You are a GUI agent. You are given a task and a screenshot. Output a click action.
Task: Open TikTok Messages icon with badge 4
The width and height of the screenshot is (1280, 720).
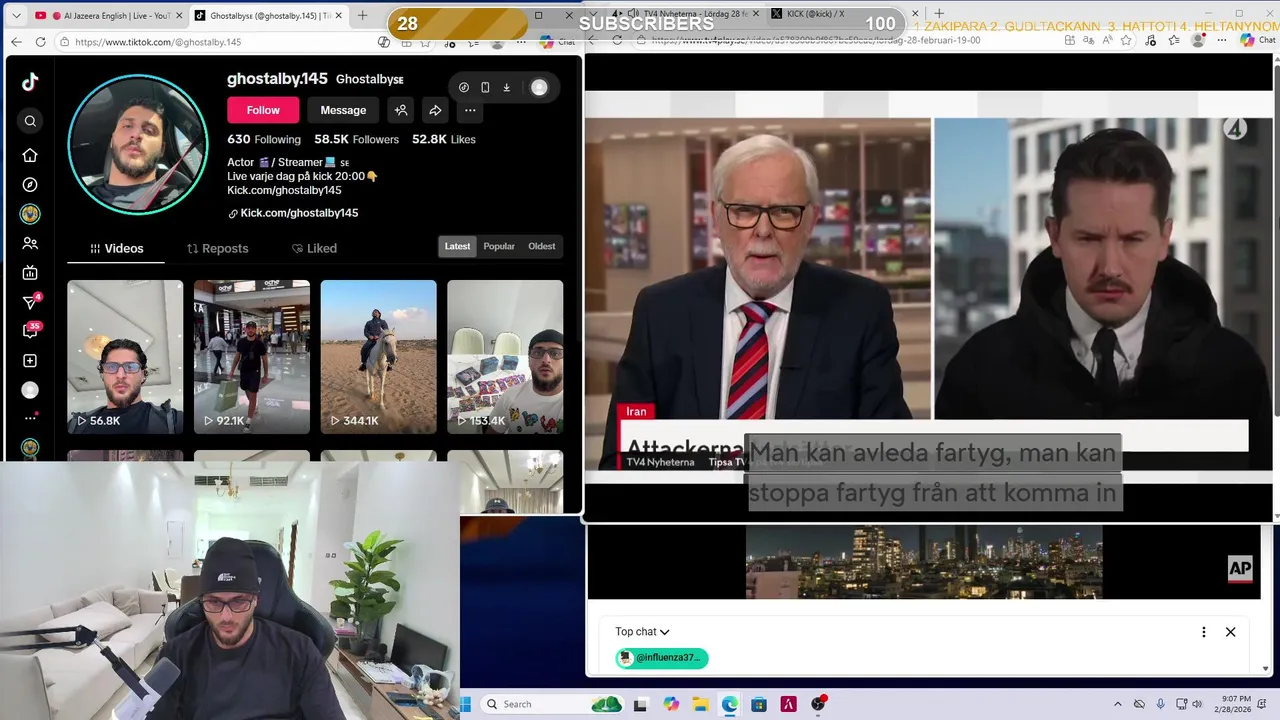30,302
